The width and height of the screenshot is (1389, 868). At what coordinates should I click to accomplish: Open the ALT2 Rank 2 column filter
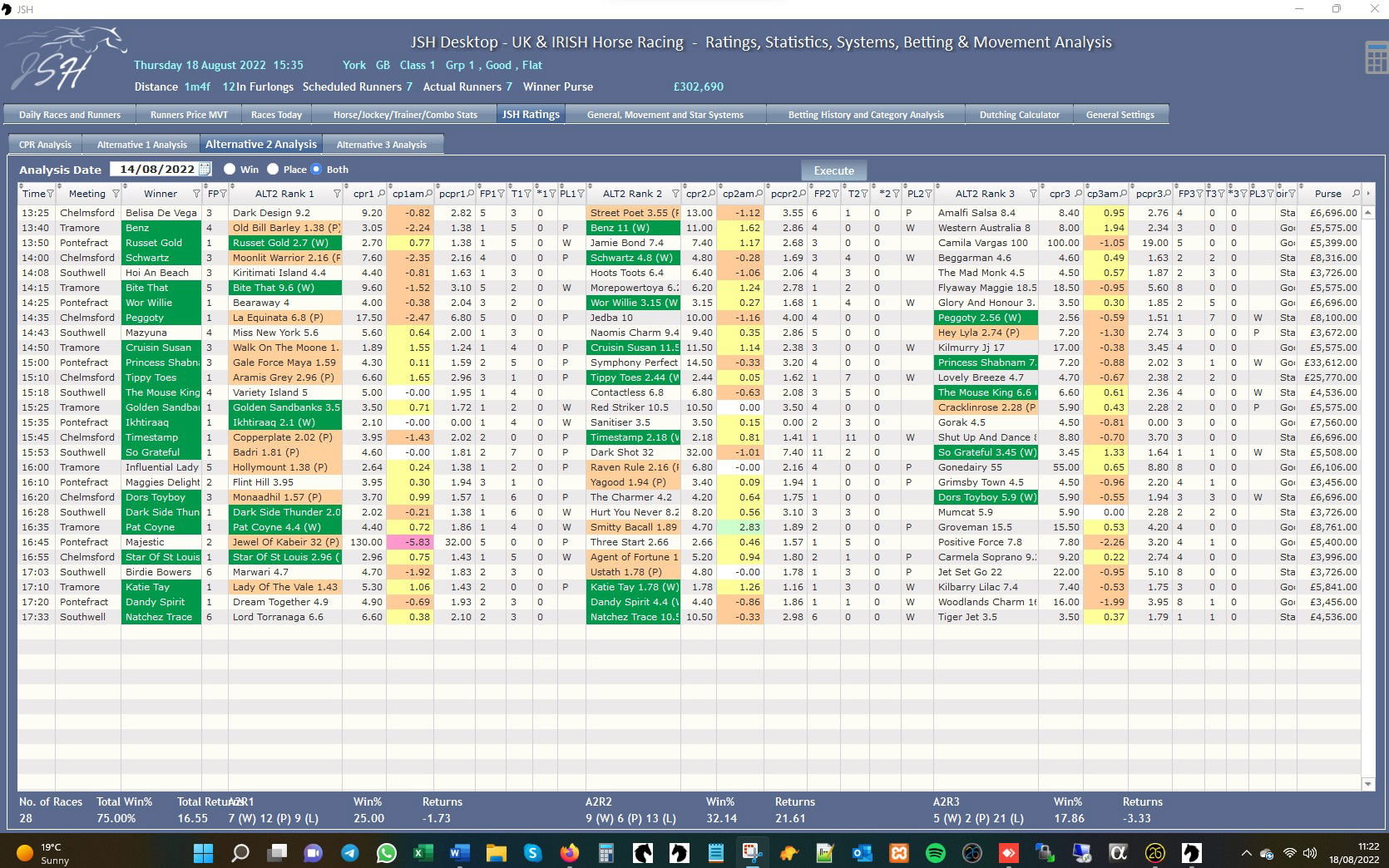coord(675,194)
